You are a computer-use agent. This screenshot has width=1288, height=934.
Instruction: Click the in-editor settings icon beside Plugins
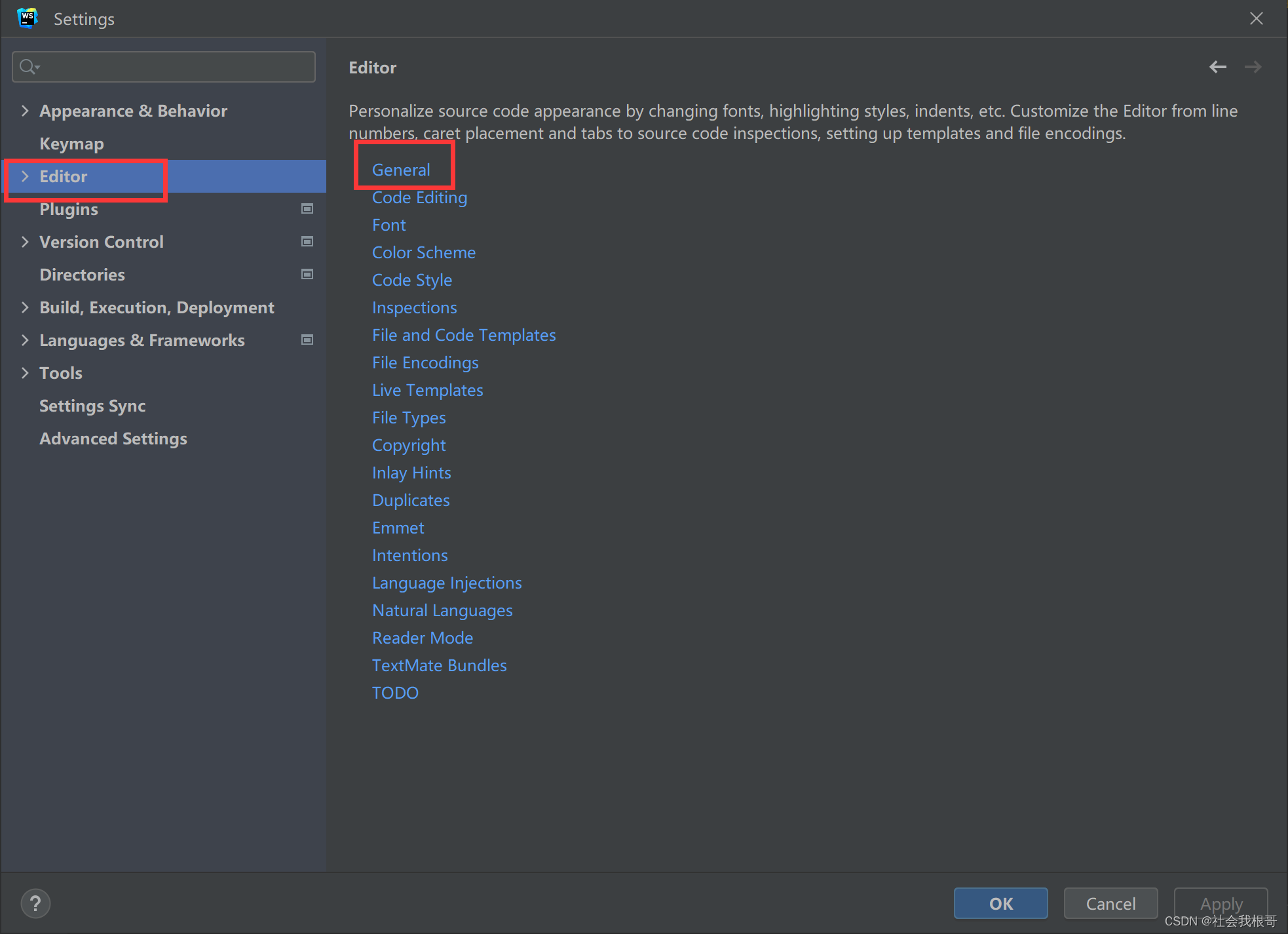(x=307, y=208)
